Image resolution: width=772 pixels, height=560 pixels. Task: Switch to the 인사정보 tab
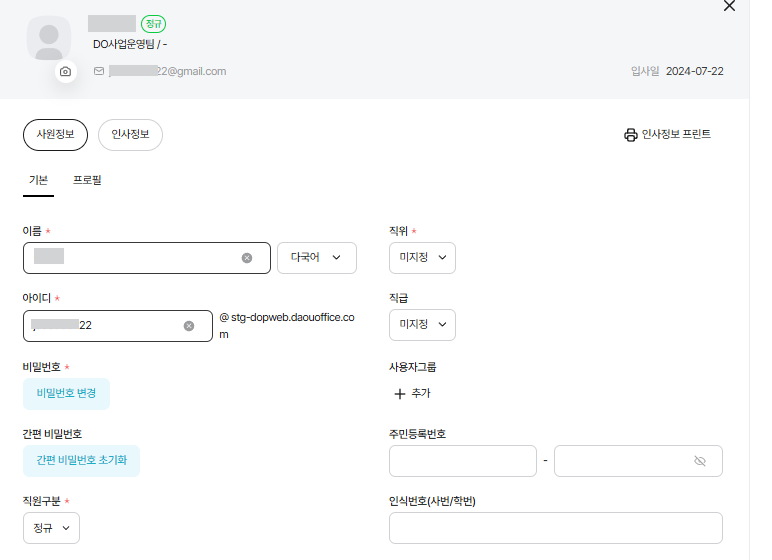pyautogui.click(x=130, y=135)
